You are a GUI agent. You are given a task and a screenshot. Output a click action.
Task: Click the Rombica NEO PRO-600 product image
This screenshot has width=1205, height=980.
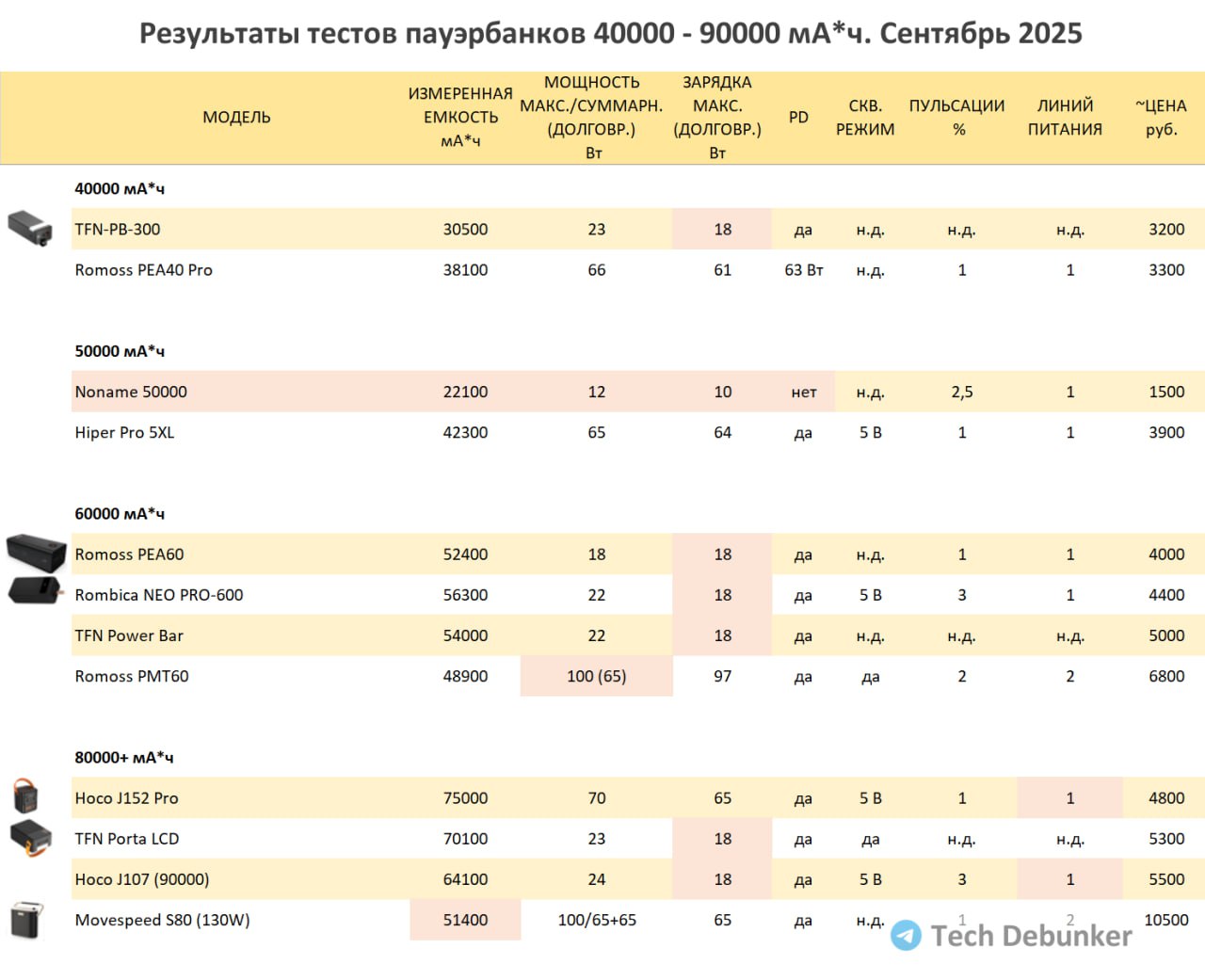[x=35, y=591]
